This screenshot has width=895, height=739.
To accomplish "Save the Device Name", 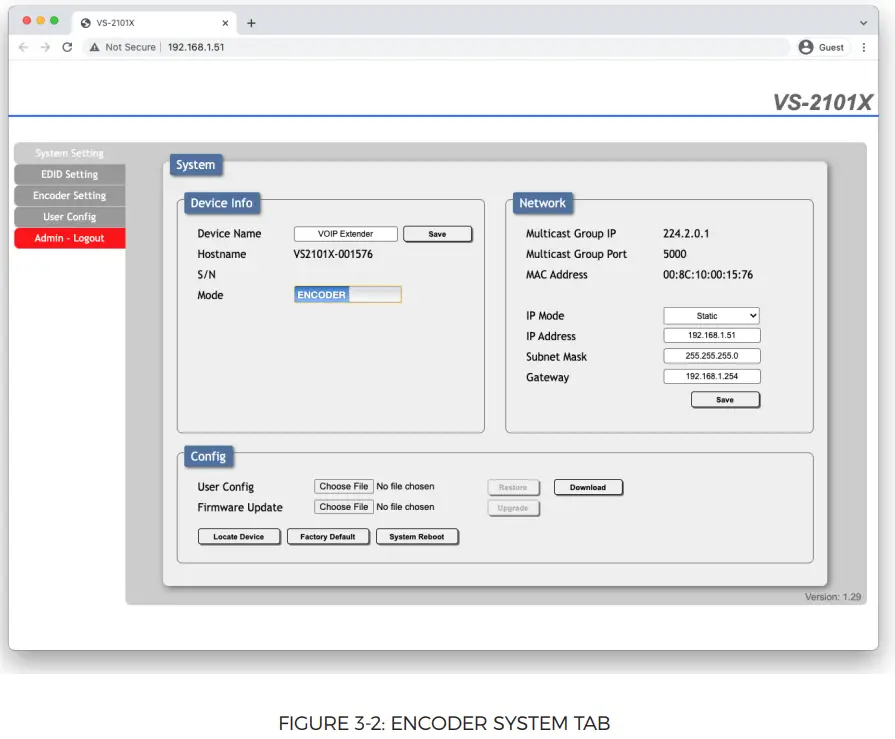I will click(x=437, y=234).
